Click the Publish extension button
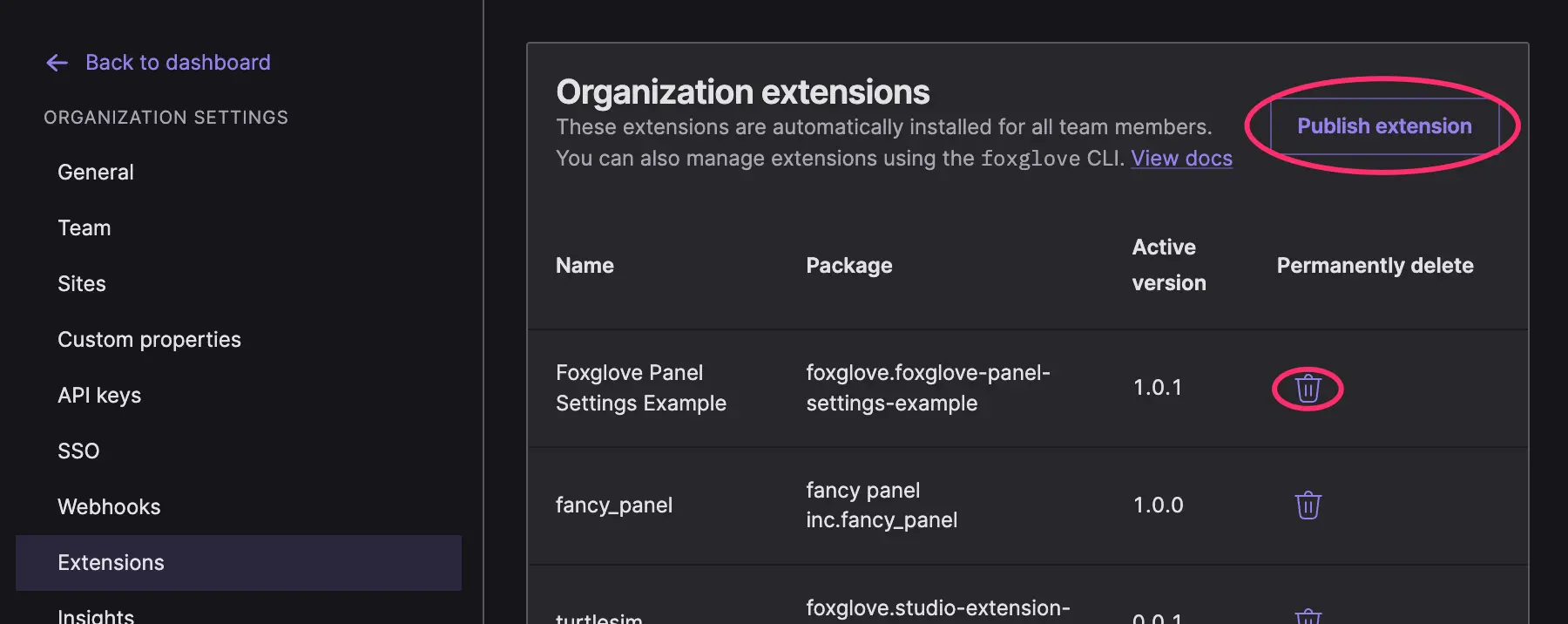 point(1383,125)
